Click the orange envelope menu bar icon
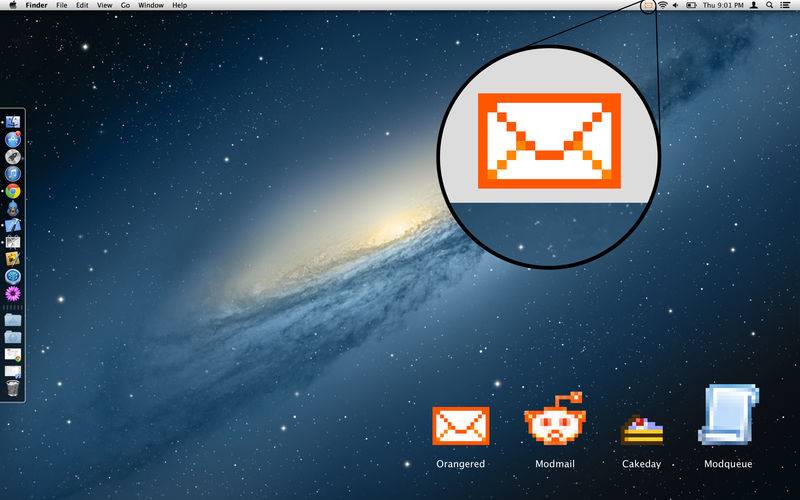Viewport: 800px width, 500px height. 647,5
